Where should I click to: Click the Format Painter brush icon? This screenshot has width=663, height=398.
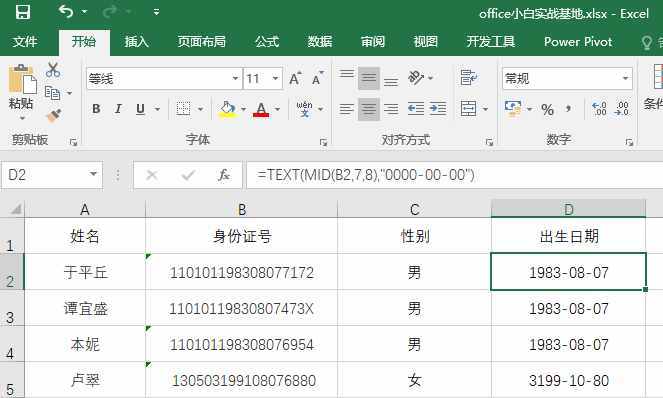pyautogui.click(x=54, y=115)
